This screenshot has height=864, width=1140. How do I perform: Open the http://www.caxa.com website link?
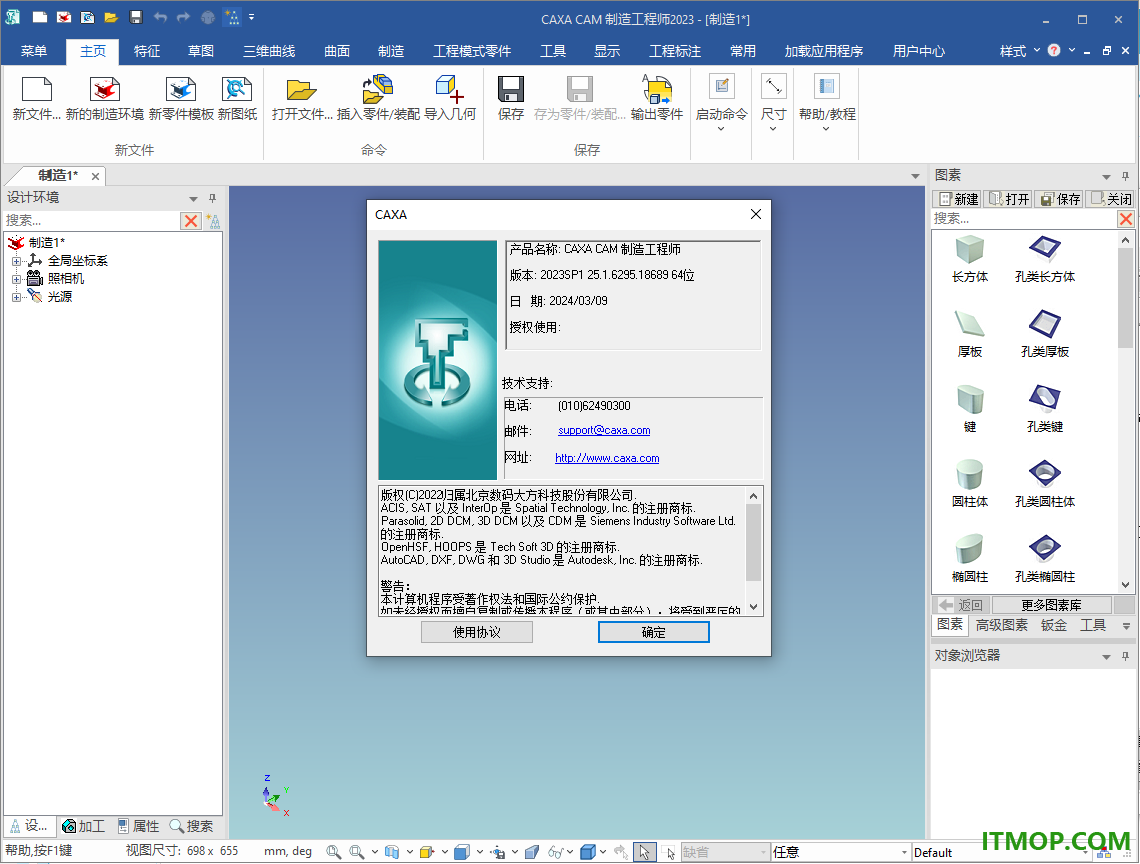click(607, 458)
